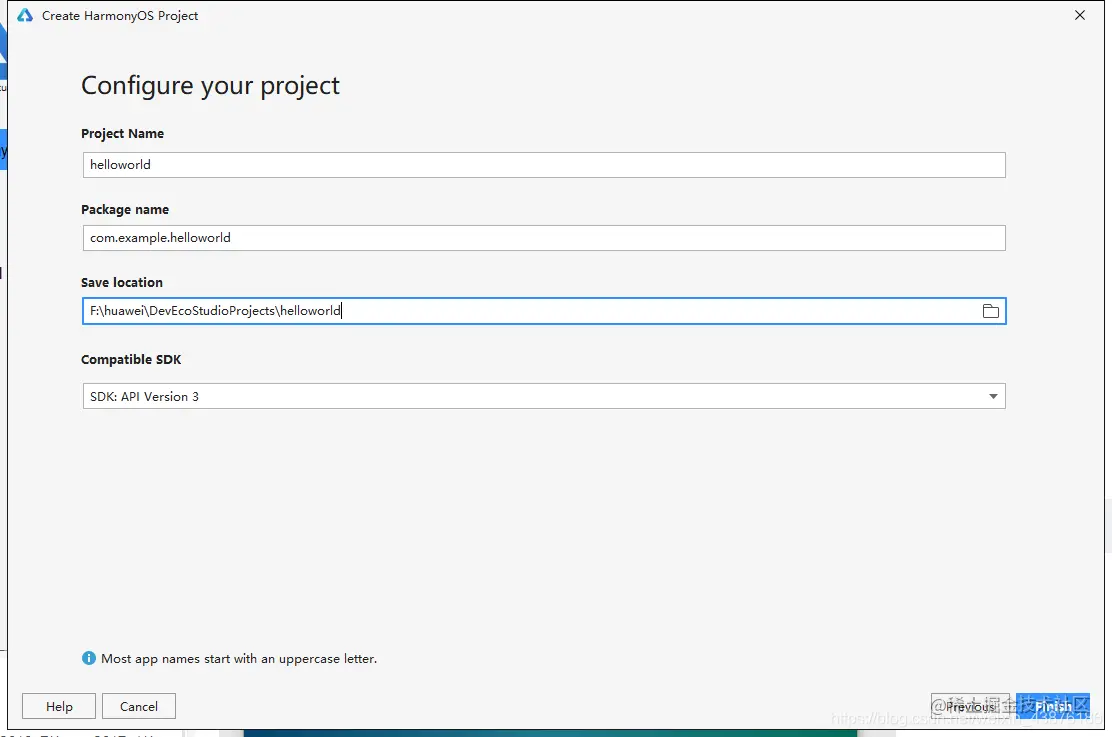This screenshot has height=737, width=1112.
Task: Click the blue info icon near app name hint
Action: pos(89,658)
